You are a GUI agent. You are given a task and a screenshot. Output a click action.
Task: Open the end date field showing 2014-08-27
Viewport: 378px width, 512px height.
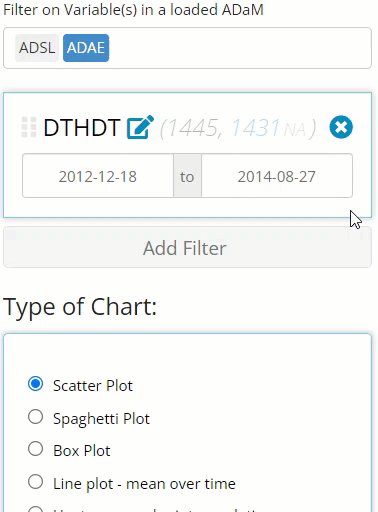point(277,176)
